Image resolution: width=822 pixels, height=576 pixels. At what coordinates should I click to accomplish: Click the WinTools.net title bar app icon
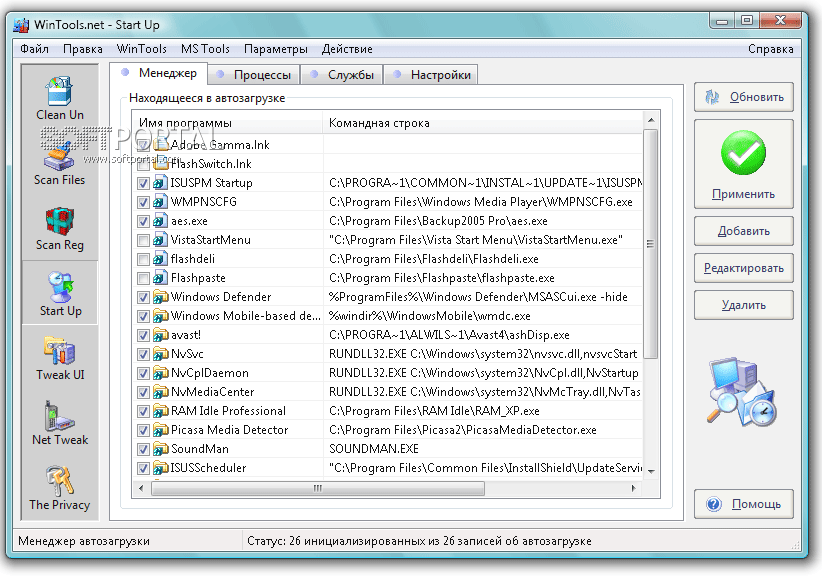(21, 25)
